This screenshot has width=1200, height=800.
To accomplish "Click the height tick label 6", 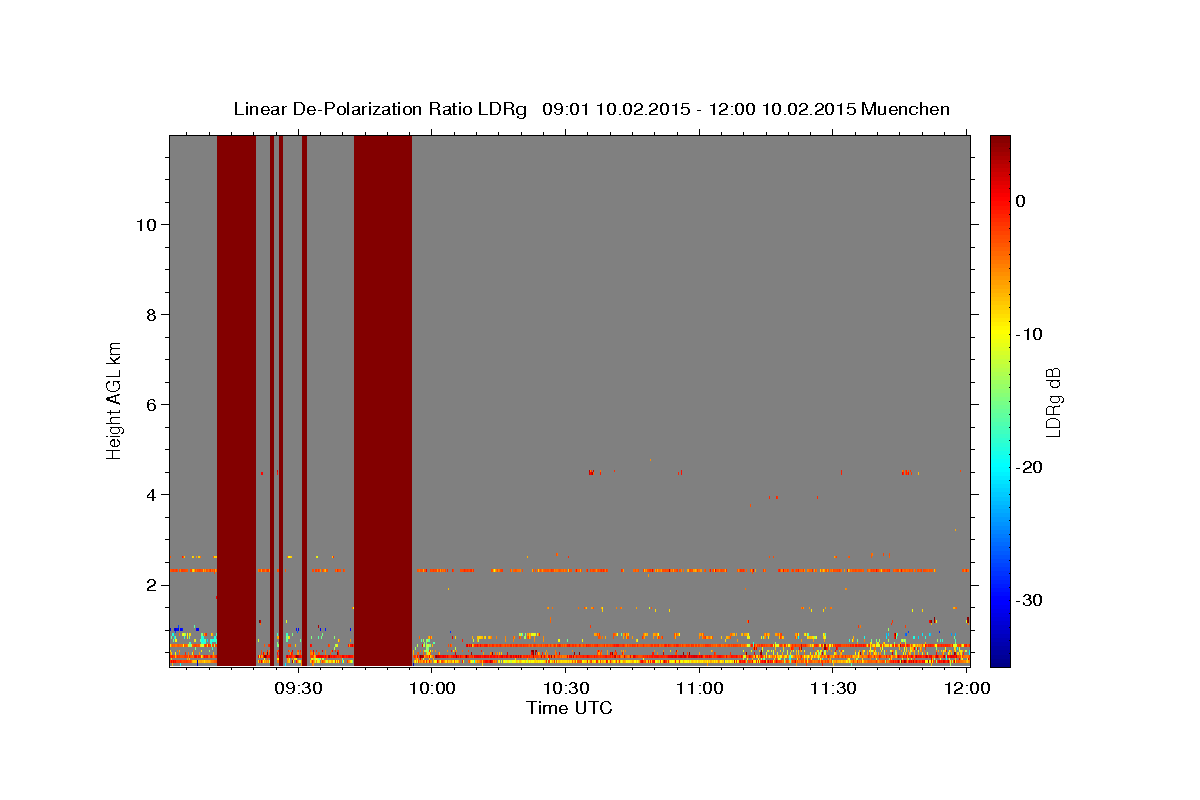I will (x=150, y=404).
